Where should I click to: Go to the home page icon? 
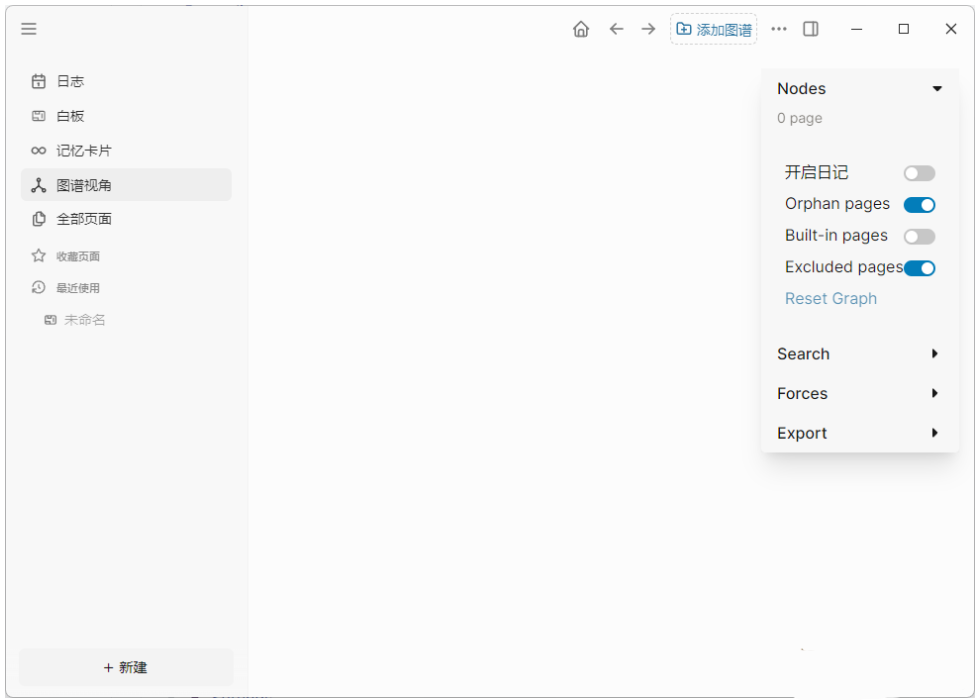tap(581, 29)
